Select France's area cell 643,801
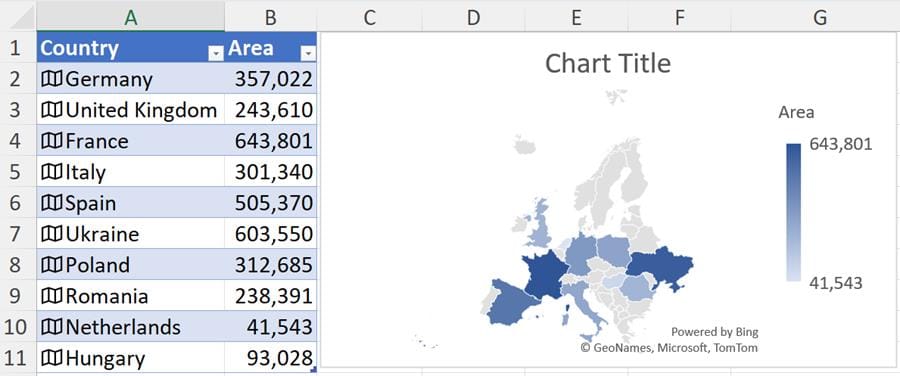Viewport: 900px width, 376px height. [270, 141]
